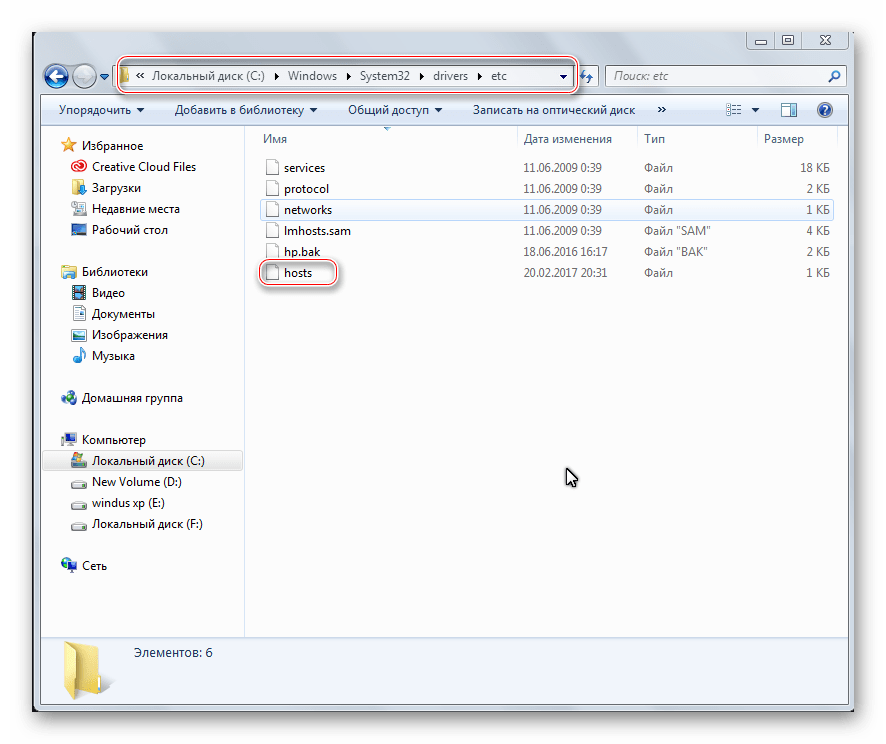Navigate to drivers in breadcrumb path
This screenshot has height=744, width=886.
[x=450, y=76]
